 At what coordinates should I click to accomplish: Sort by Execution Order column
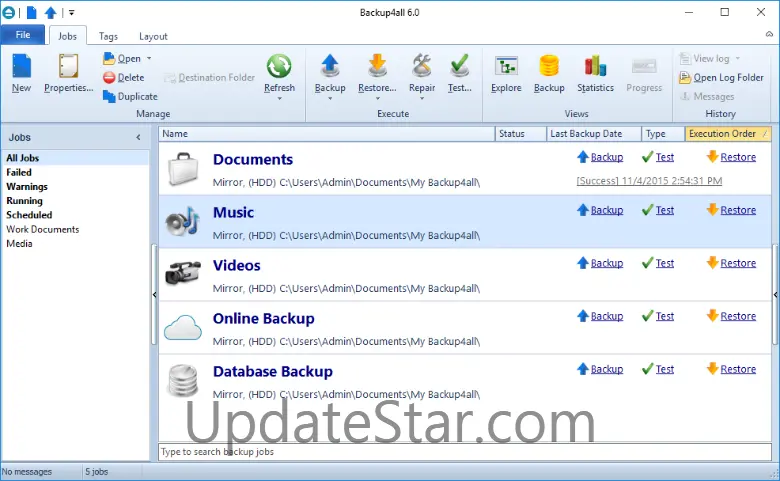[x=728, y=134]
